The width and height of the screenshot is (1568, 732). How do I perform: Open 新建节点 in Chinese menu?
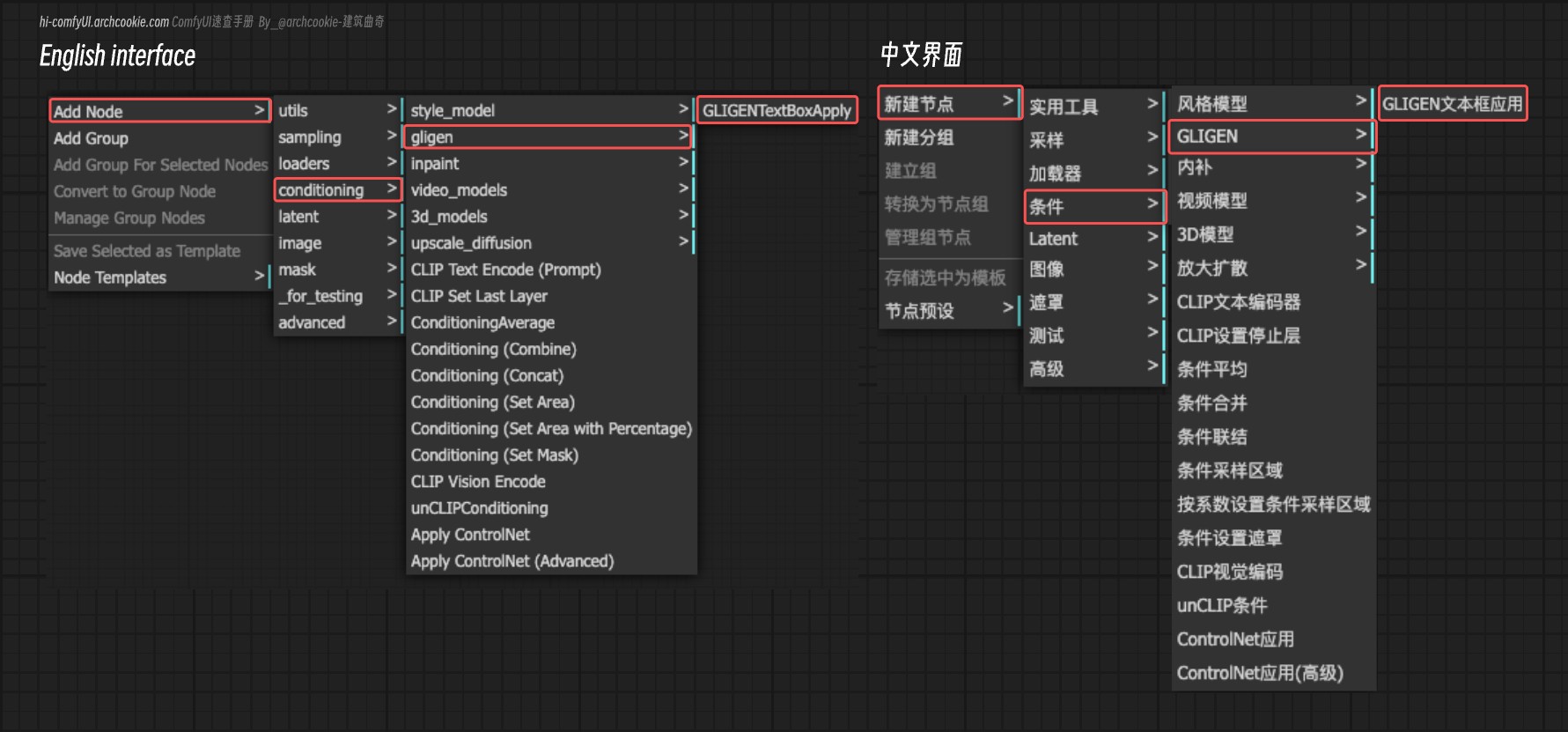coord(950,103)
